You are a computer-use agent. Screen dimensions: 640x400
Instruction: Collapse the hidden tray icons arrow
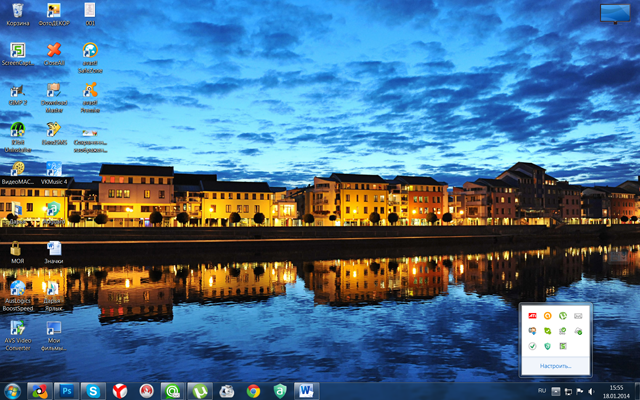556,391
